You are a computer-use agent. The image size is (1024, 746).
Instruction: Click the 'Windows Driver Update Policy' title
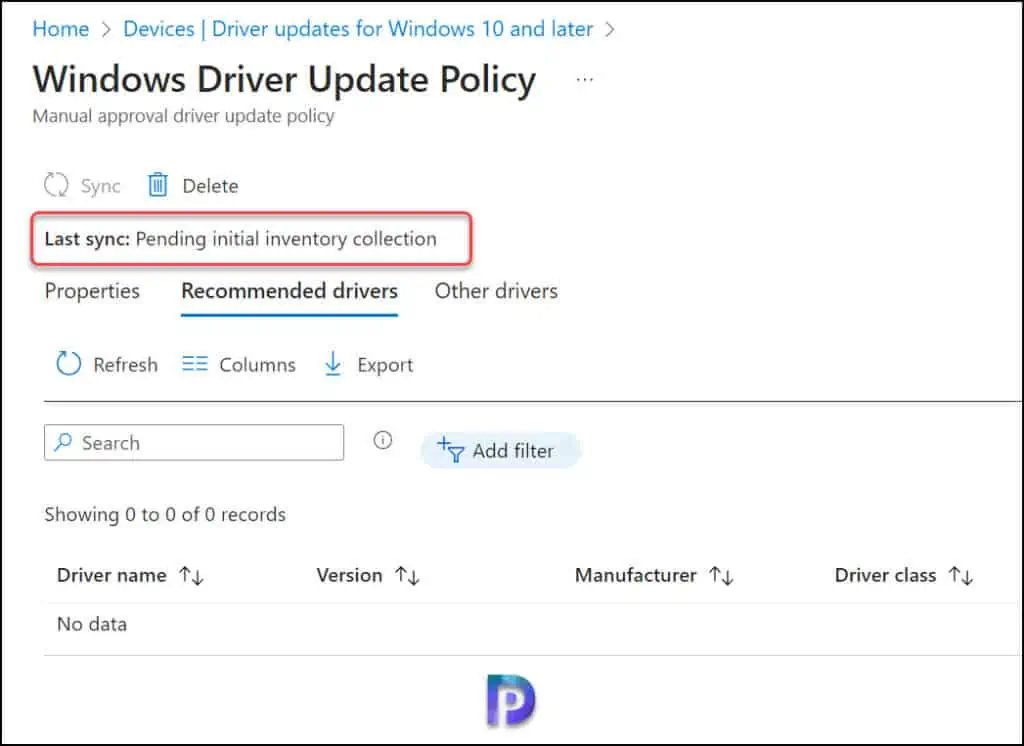tap(285, 80)
